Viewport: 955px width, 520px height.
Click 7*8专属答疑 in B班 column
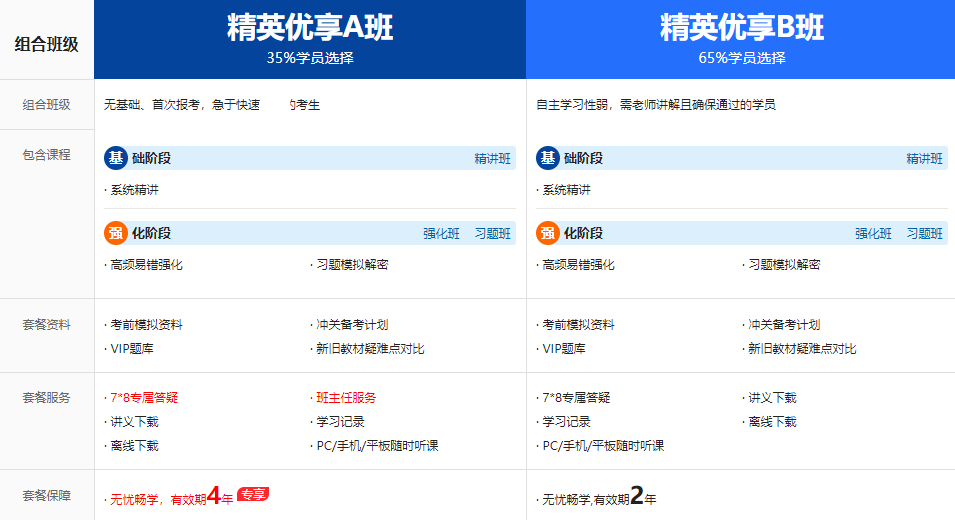pyautogui.click(x=576, y=398)
